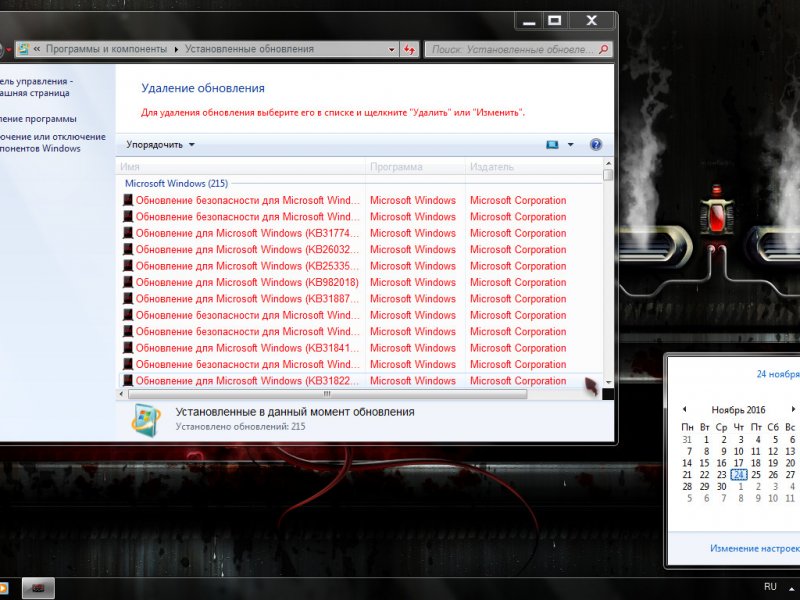
Task: Collapse the Microsoft Windows (215) group
Action: click(177, 183)
